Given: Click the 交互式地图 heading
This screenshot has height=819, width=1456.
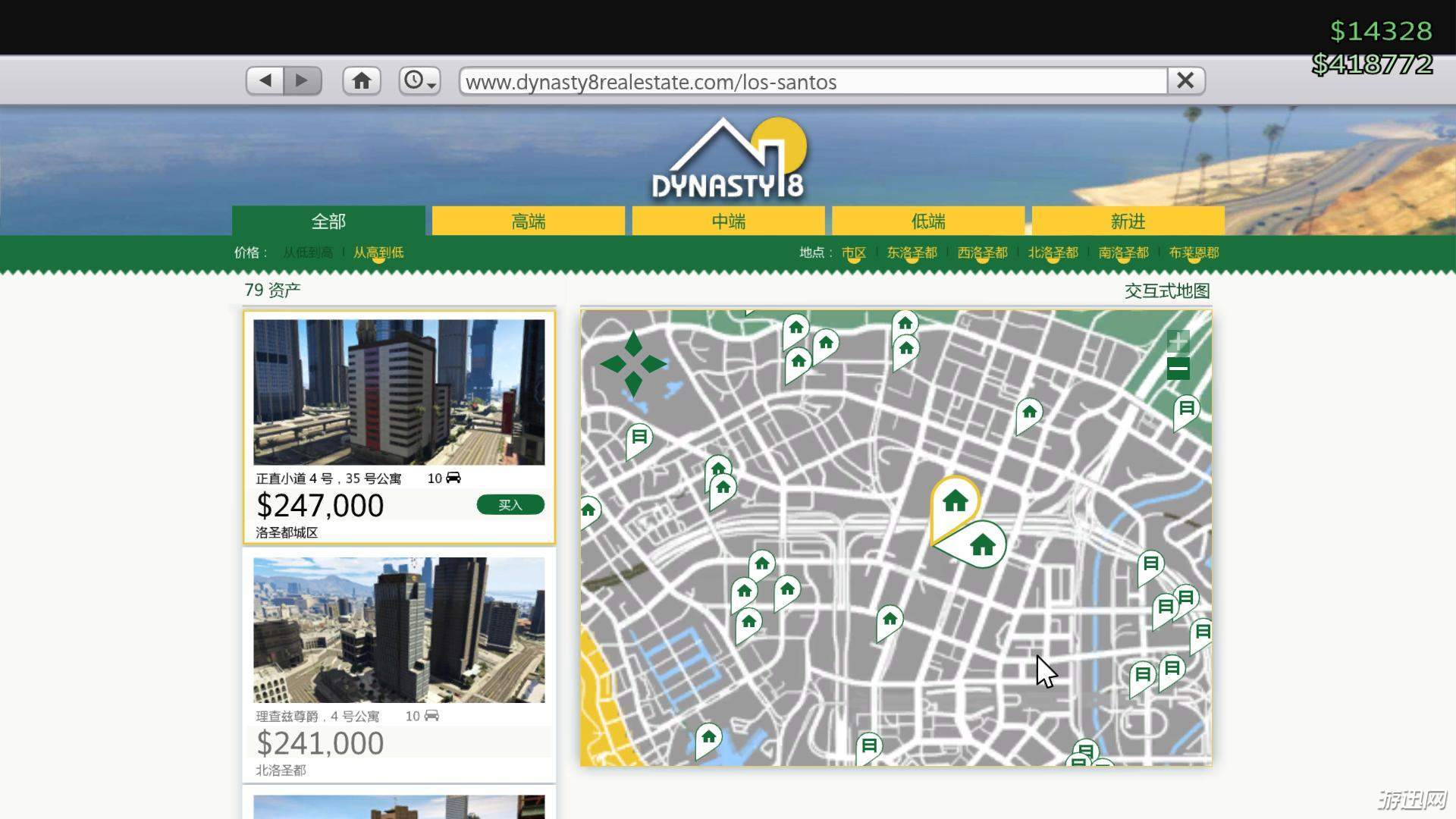Looking at the screenshot, I should [1167, 291].
